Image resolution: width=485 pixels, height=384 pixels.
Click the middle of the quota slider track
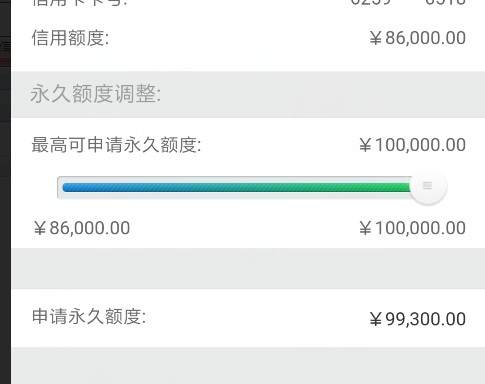pos(237,187)
